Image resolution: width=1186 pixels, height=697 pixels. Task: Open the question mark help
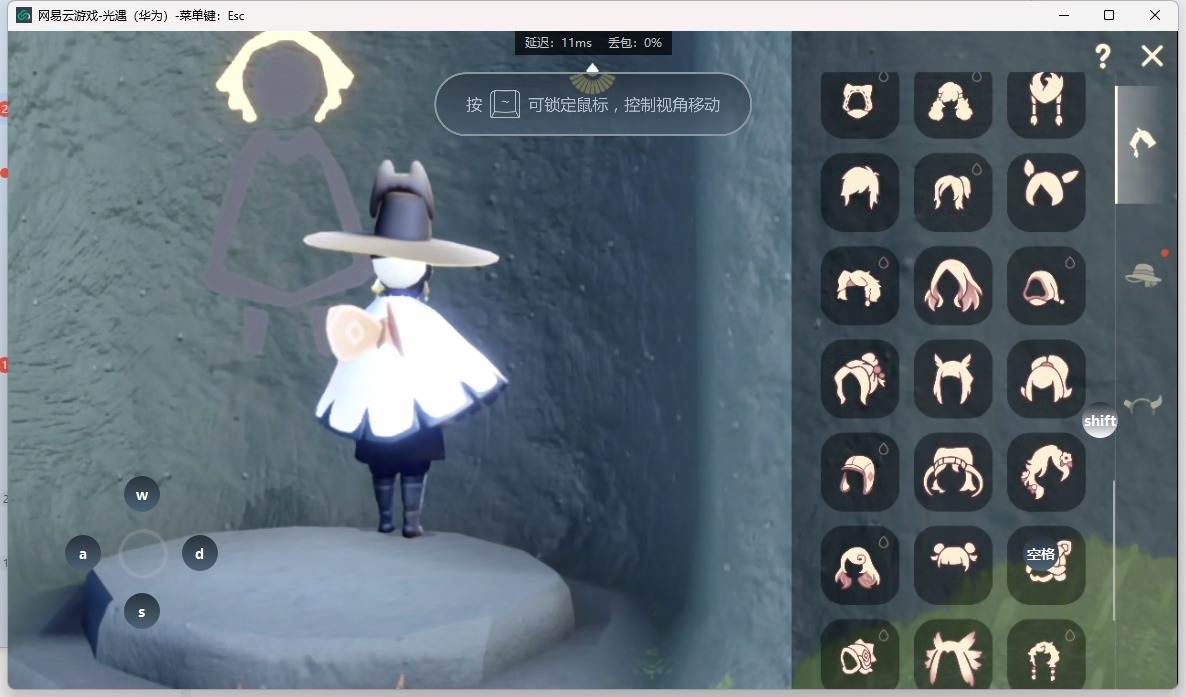1103,55
